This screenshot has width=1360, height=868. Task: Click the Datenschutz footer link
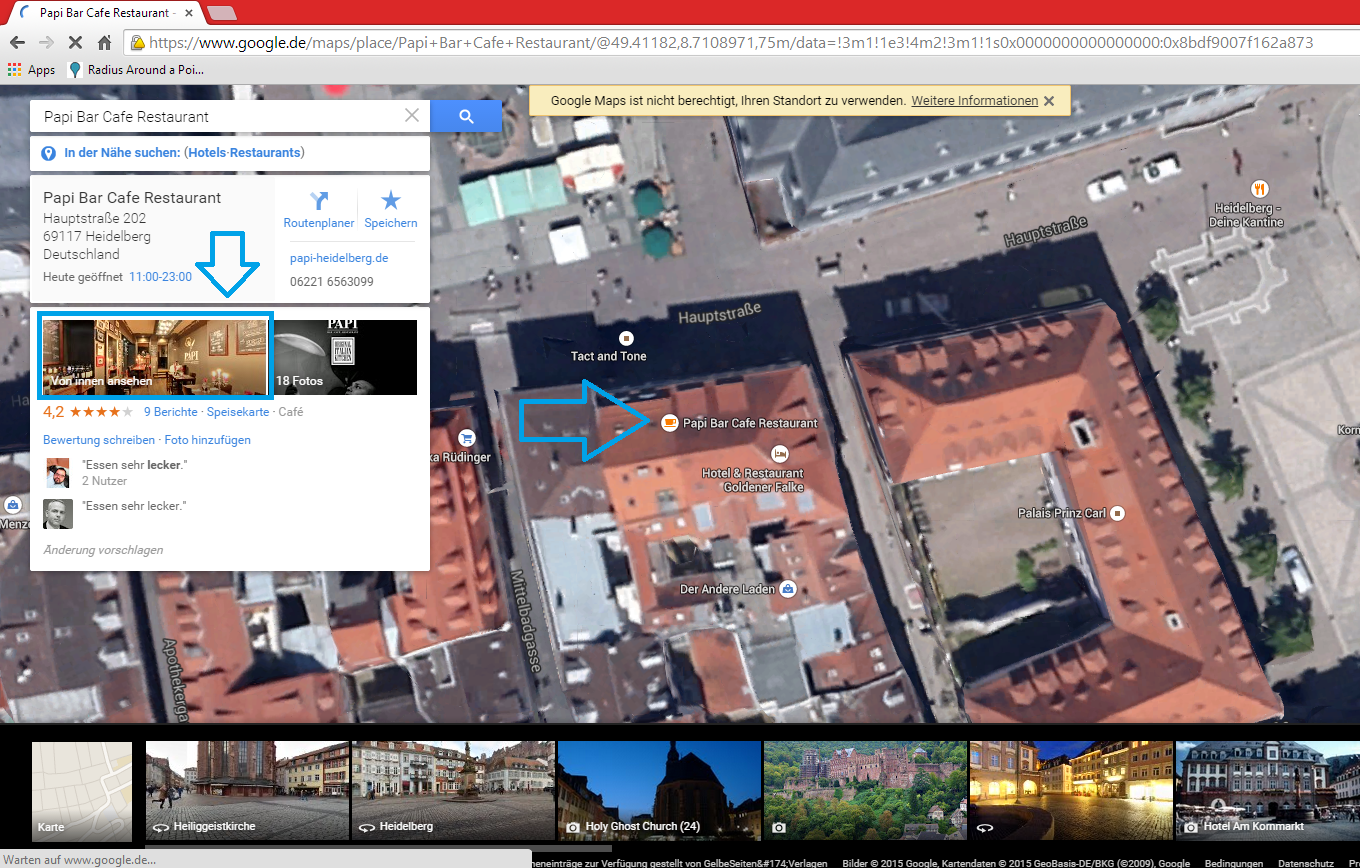click(1305, 862)
